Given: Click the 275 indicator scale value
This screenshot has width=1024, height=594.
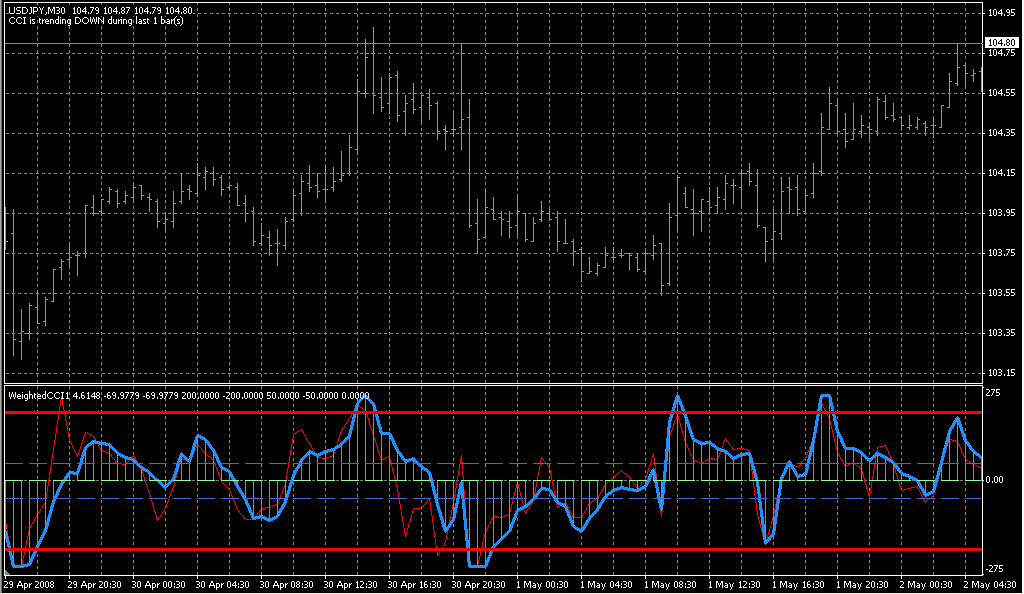Looking at the screenshot, I should [x=994, y=394].
